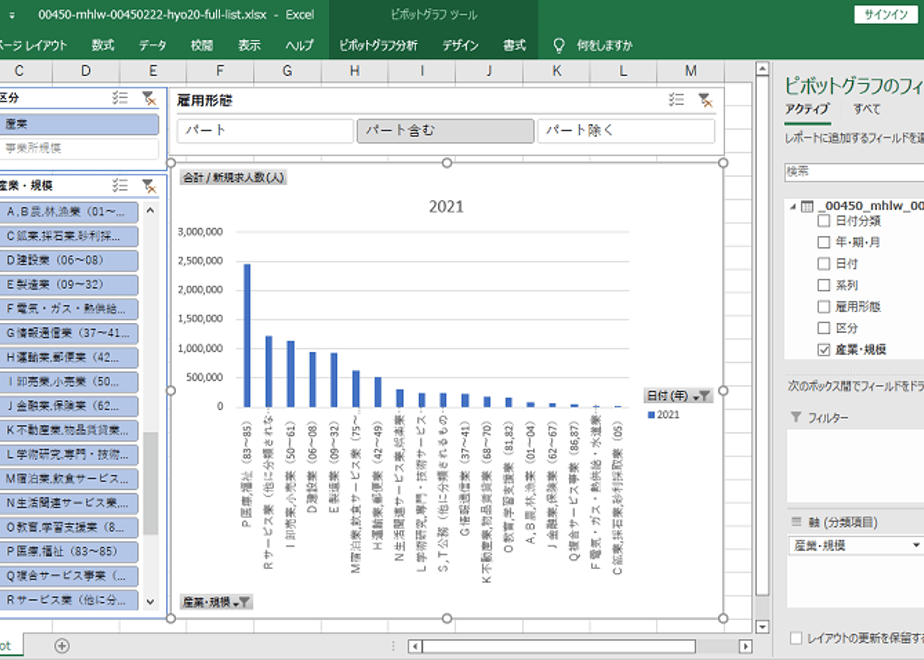Switch to the デザイン ribbon tab
This screenshot has height=660, width=924.
point(460,45)
